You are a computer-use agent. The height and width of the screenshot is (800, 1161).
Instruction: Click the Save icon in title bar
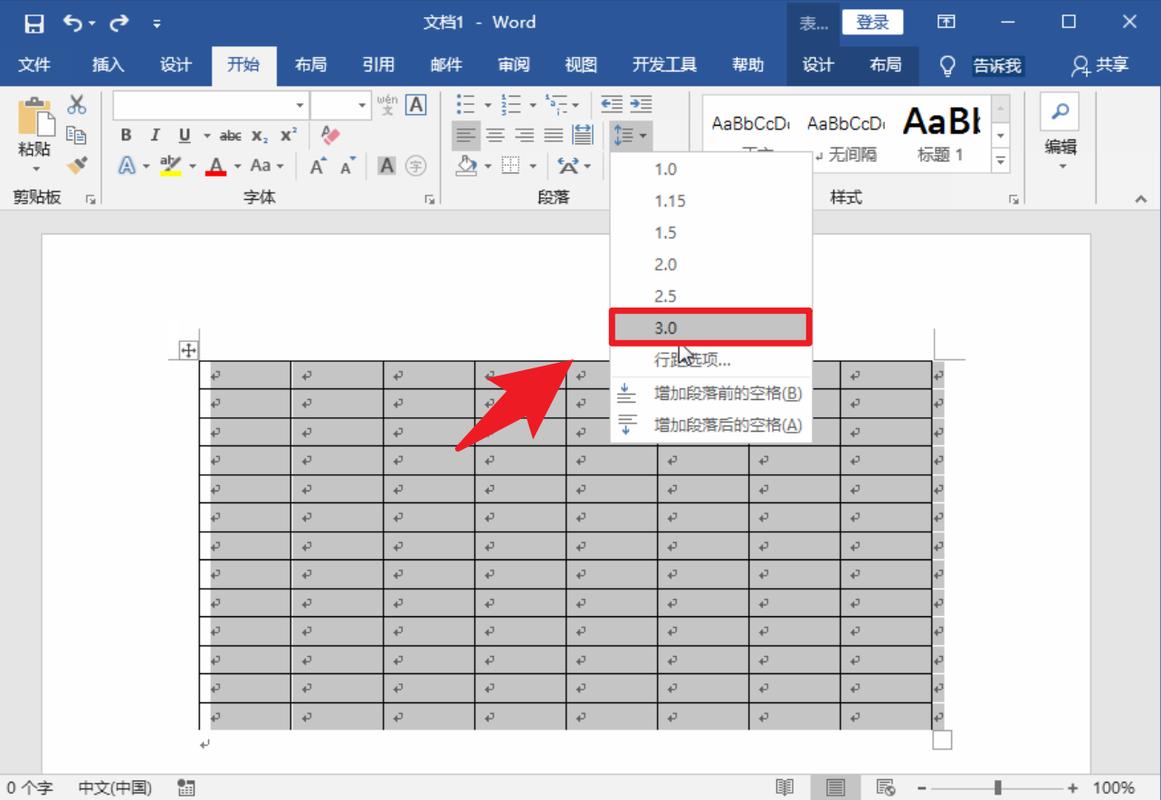tap(34, 22)
